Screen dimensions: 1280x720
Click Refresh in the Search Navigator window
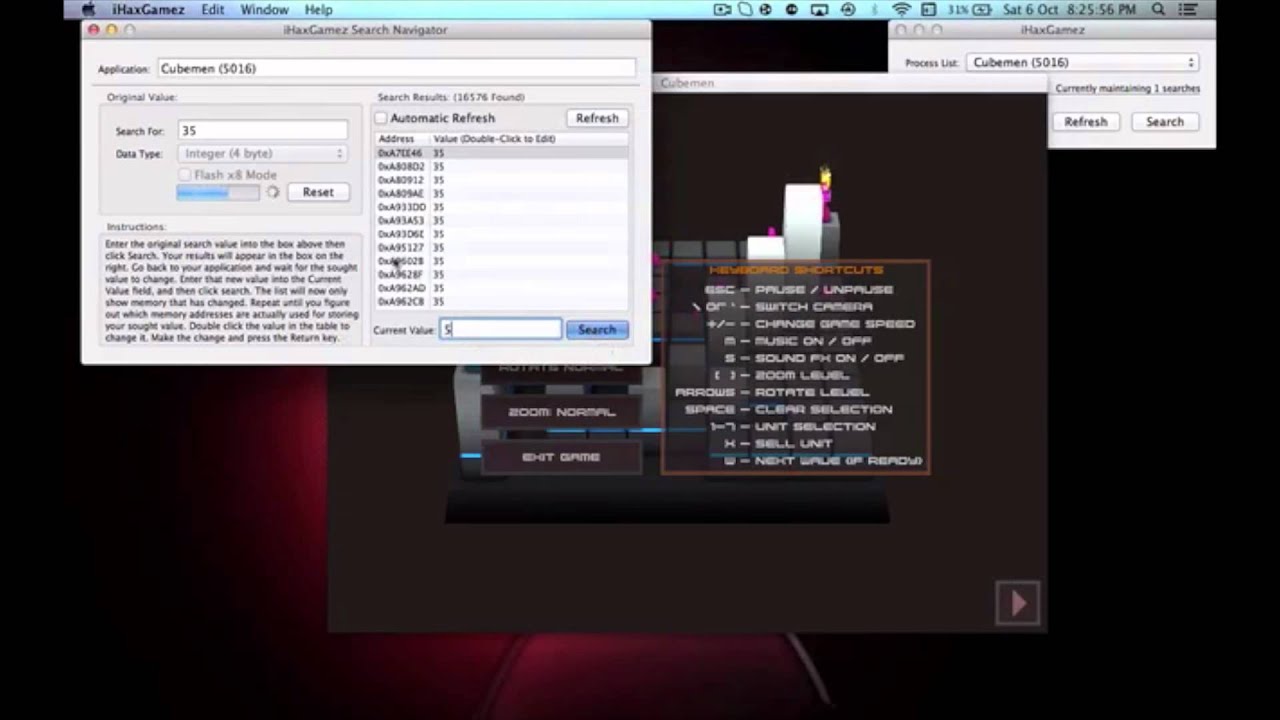(597, 118)
